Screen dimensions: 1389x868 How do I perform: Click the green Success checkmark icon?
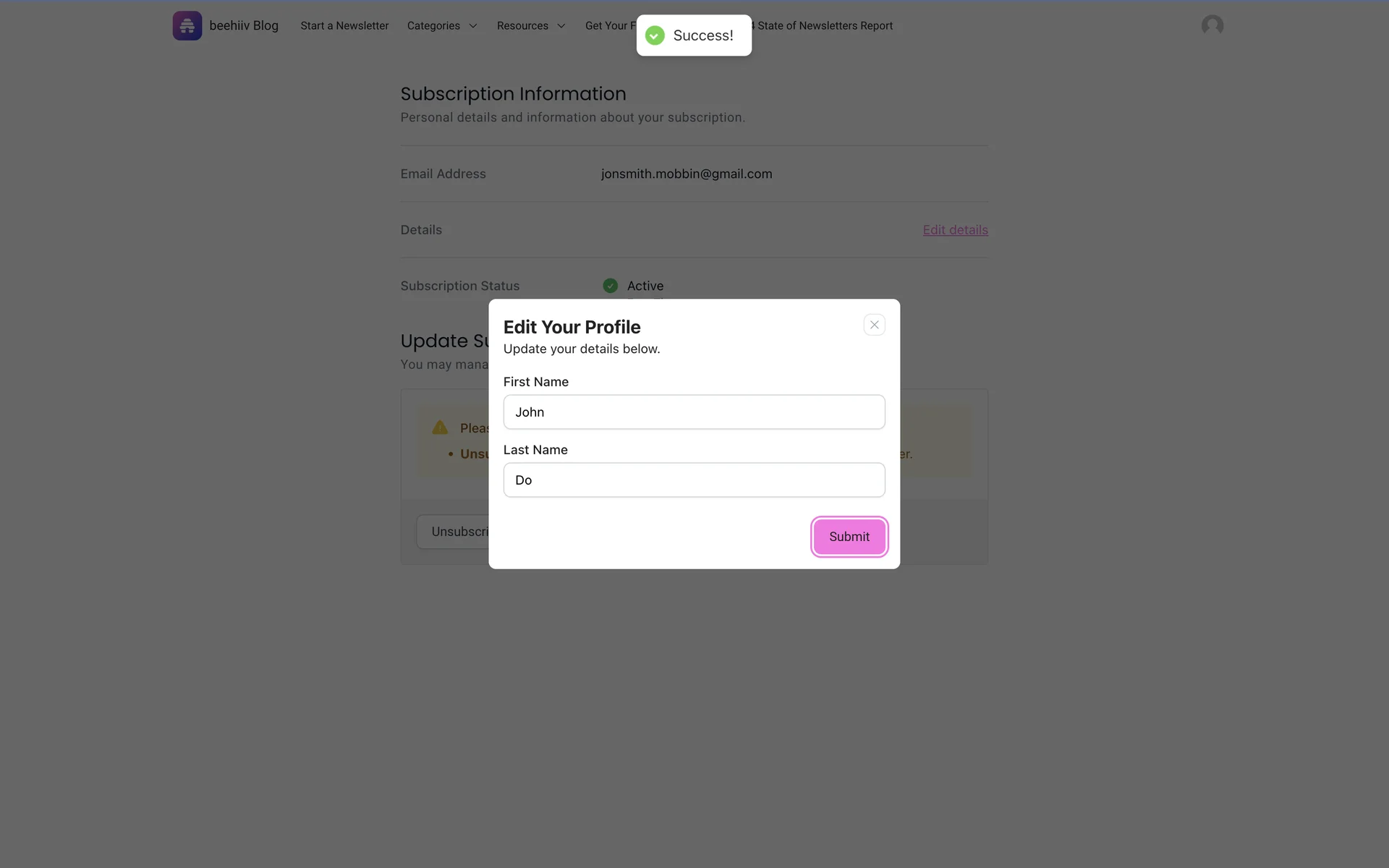(x=655, y=35)
